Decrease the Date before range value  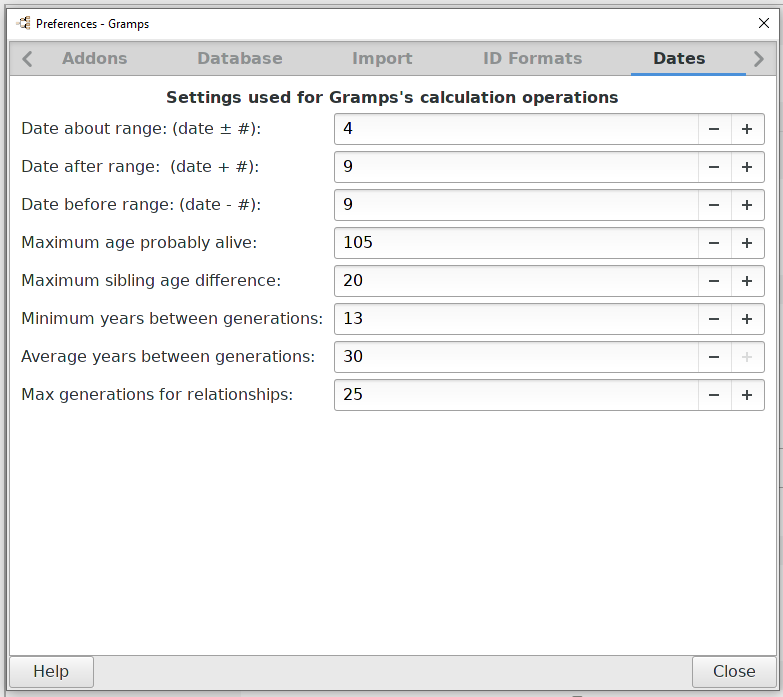714,205
